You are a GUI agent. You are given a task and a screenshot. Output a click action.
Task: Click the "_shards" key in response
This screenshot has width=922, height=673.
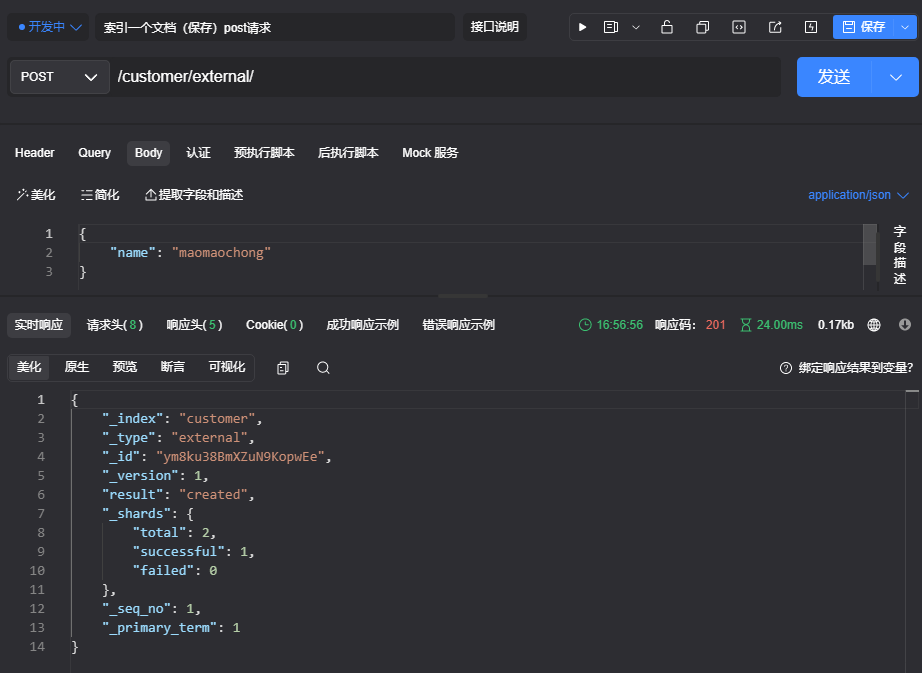(x=136, y=514)
